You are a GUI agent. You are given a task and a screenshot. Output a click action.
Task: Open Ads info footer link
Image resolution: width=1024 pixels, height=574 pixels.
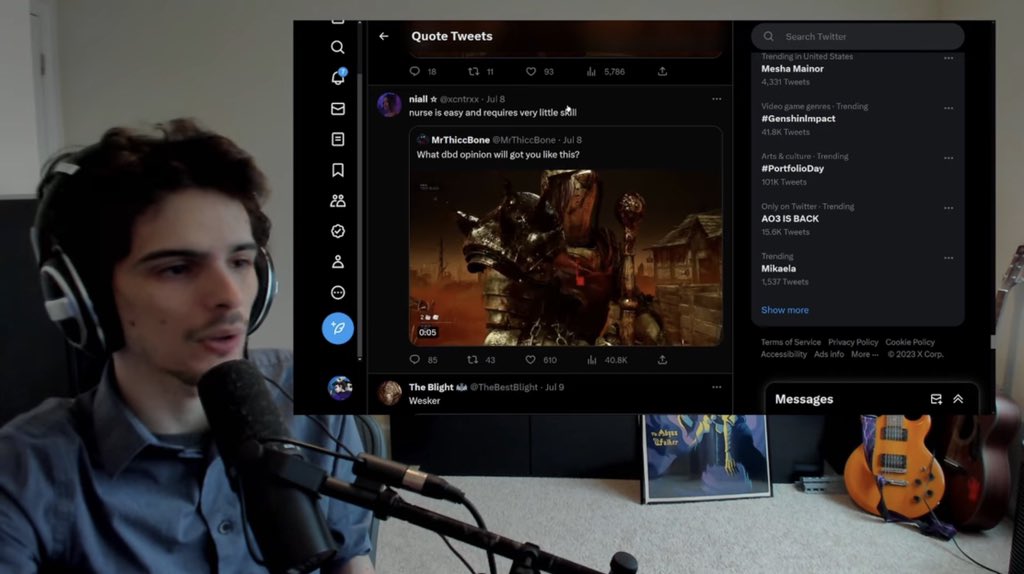829,355
